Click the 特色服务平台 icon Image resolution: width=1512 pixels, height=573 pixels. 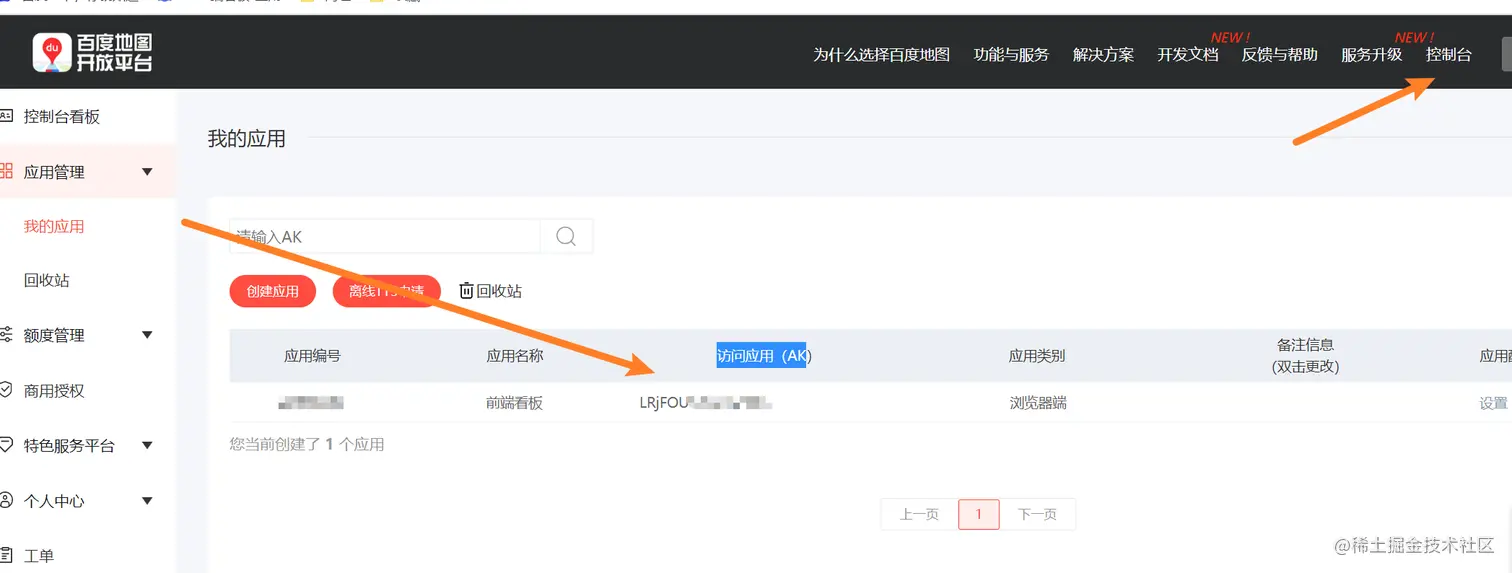coord(7,445)
